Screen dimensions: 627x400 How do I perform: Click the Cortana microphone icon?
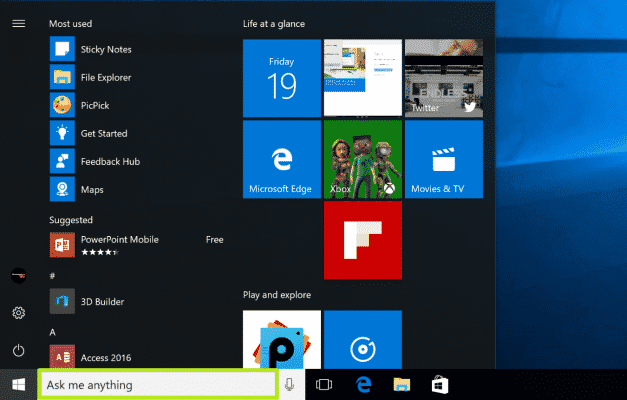tap(290, 385)
